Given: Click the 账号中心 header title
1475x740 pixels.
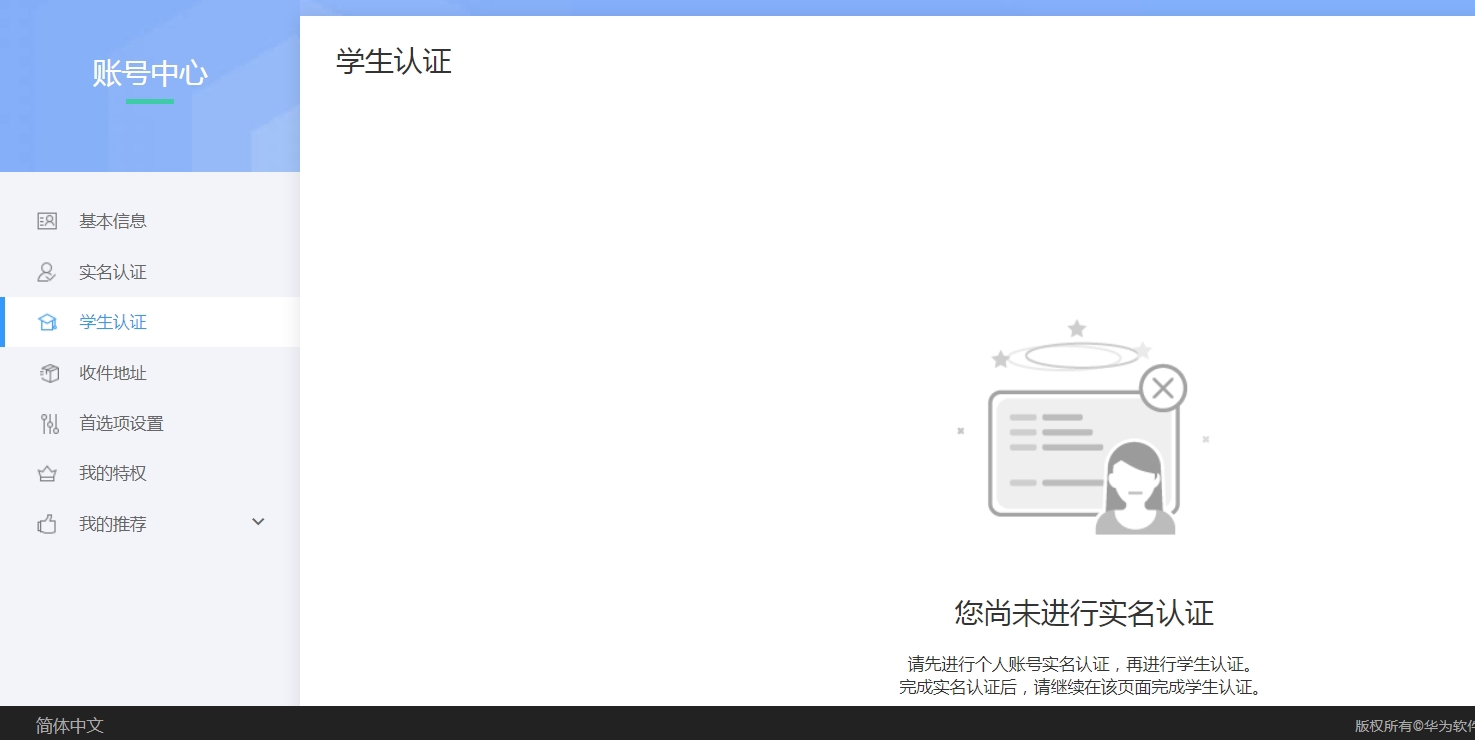Looking at the screenshot, I should (x=150, y=73).
